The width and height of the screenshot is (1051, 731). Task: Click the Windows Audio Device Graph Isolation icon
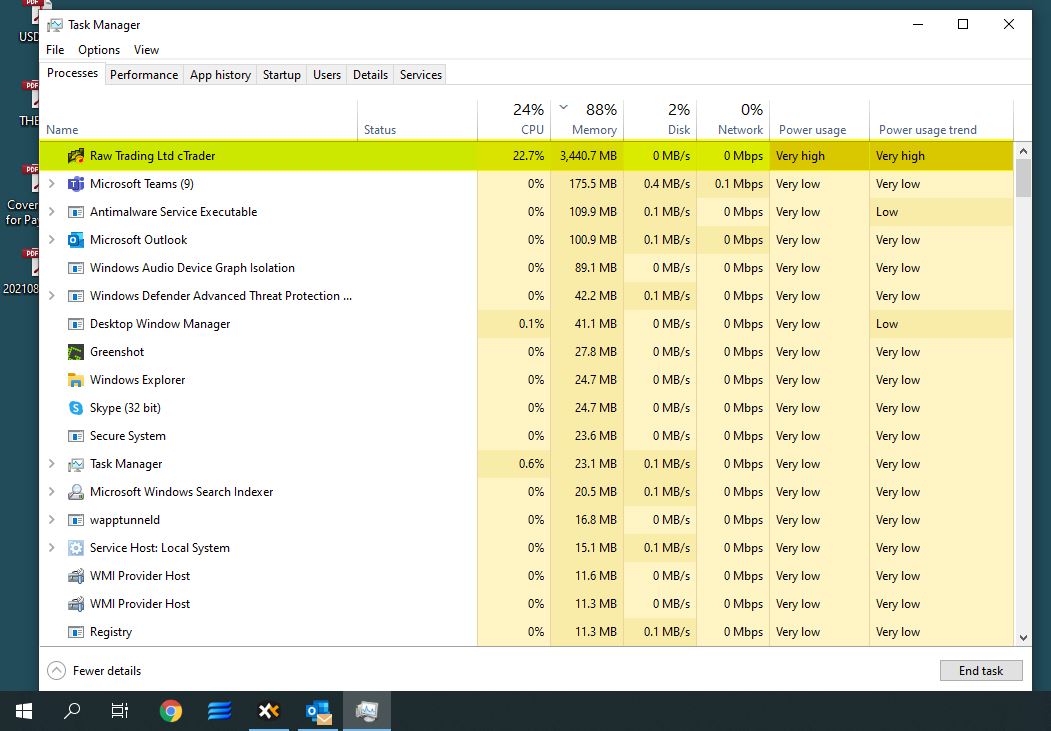click(76, 268)
